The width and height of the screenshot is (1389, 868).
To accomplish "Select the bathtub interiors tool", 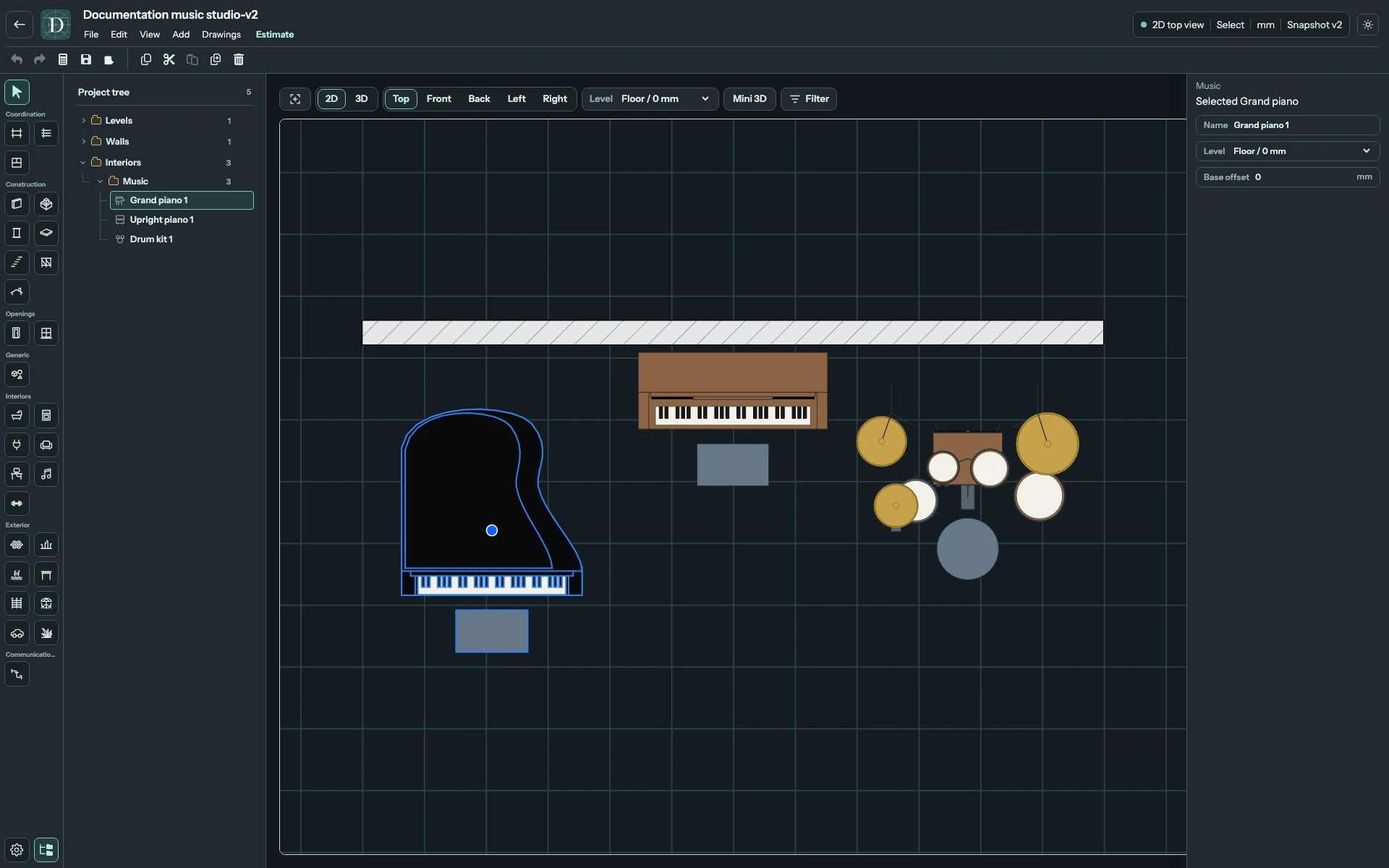I will click(17, 416).
